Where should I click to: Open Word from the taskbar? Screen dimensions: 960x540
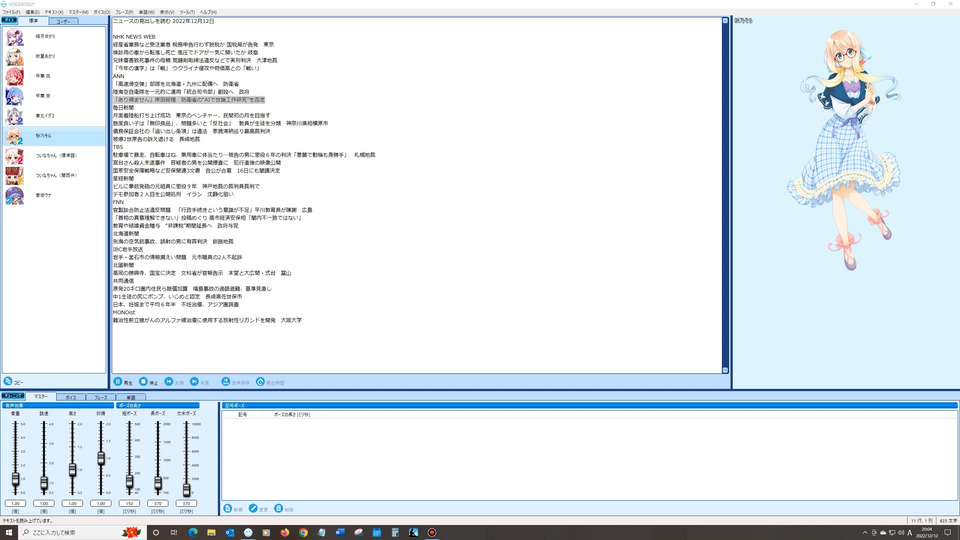pyautogui.click(x=340, y=532)
